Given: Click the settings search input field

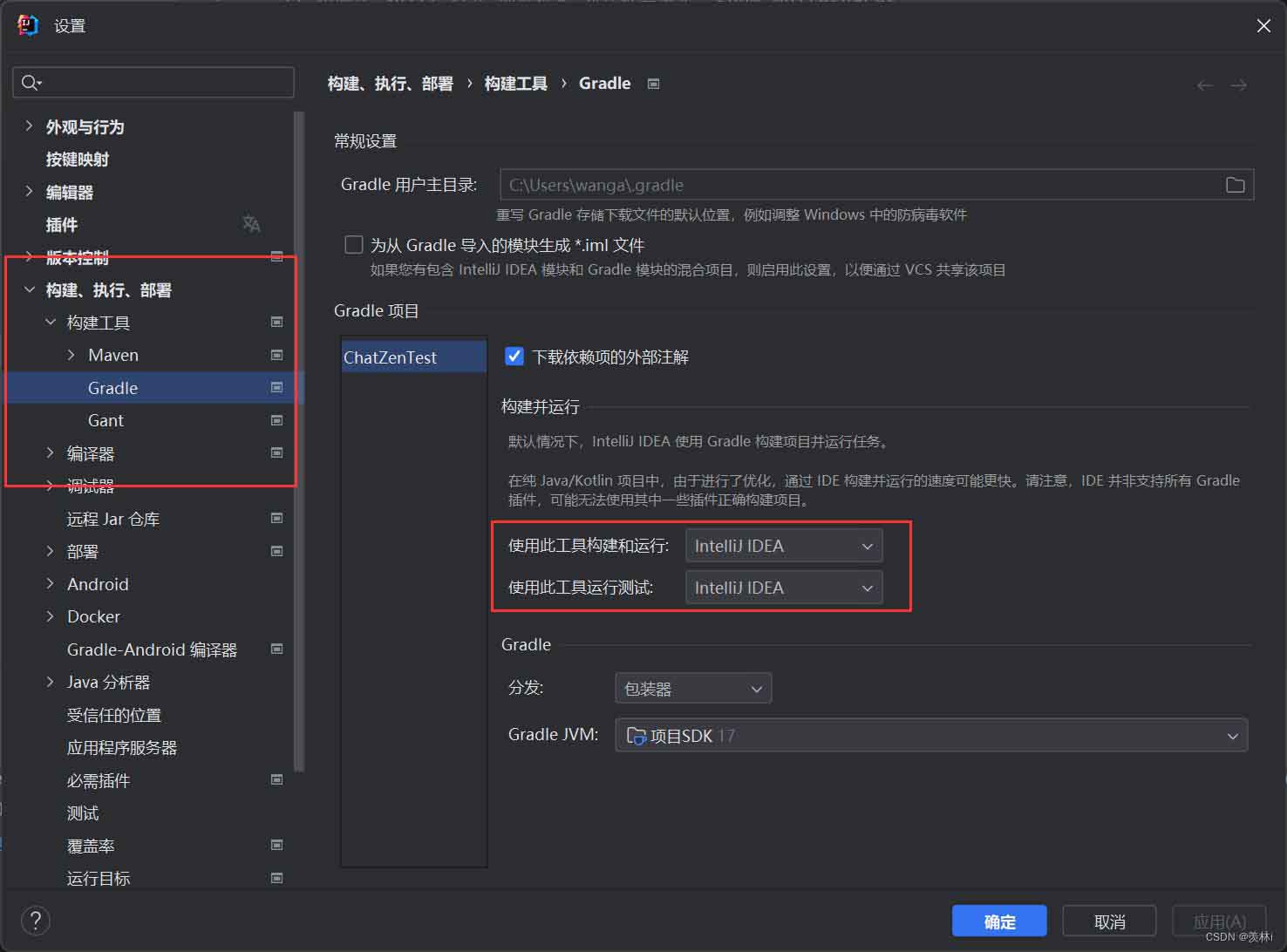Looking at the screenshot, I should click(153, 83).
